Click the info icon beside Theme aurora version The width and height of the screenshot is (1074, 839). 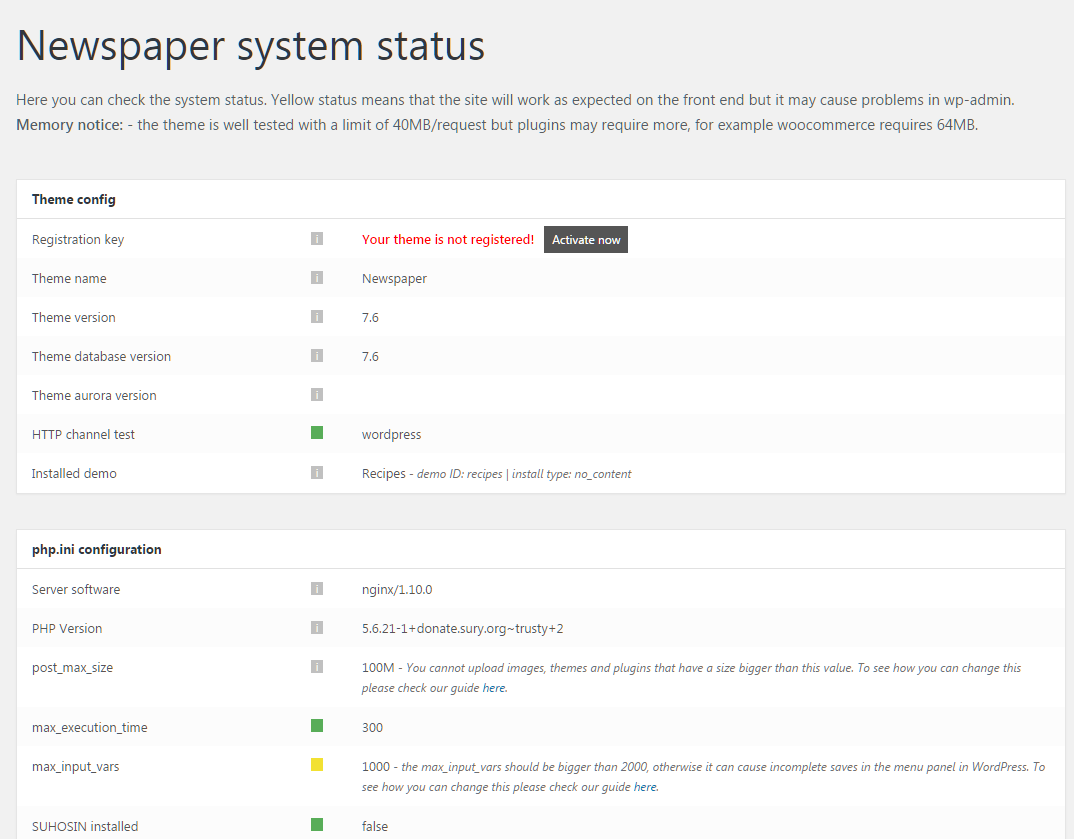tap(316, 395)
